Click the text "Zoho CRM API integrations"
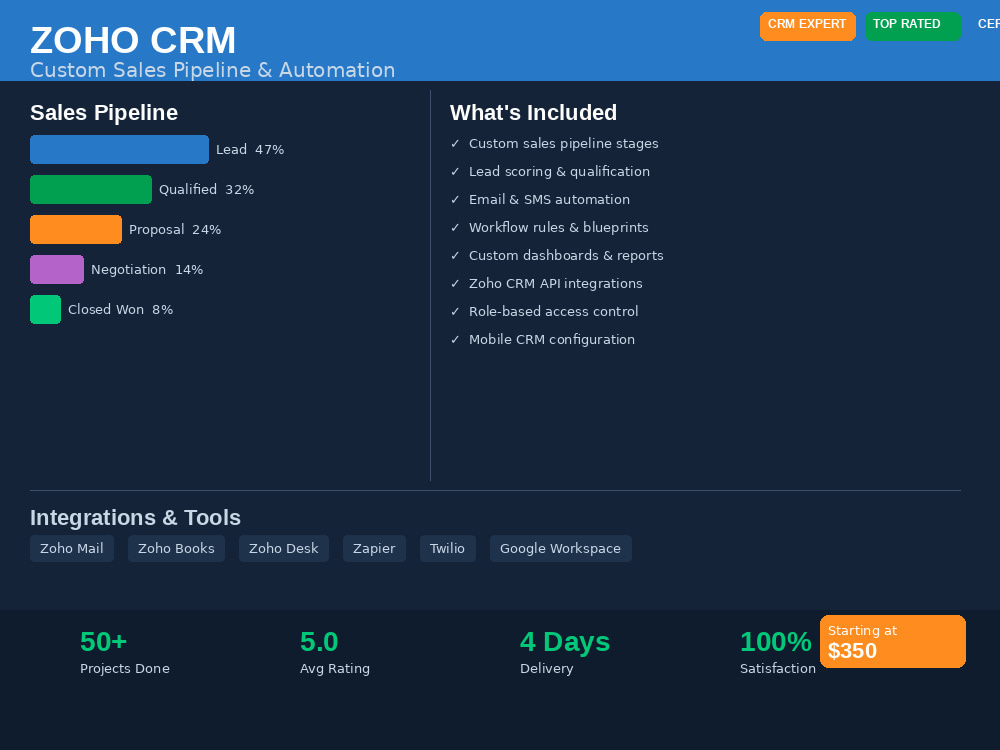 pyautogui.click(x=555, y=284)
